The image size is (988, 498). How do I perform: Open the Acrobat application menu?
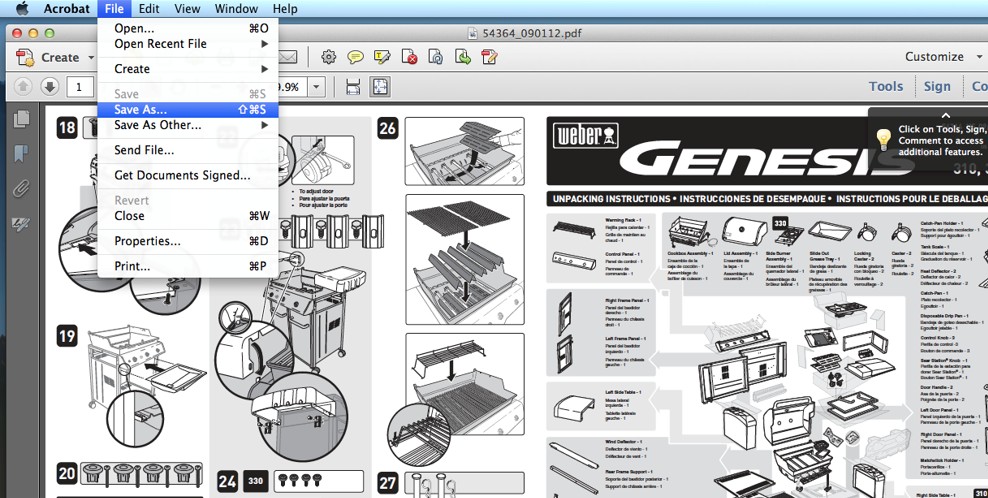66,9
